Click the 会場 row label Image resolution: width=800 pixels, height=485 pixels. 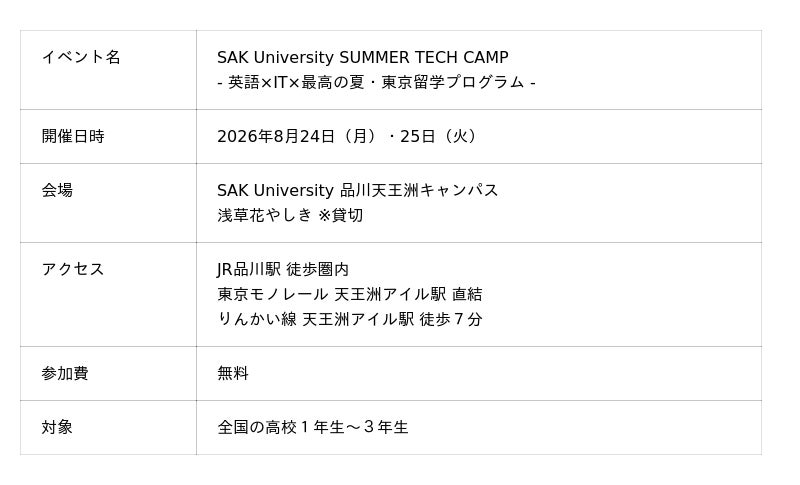coord(57,190)
